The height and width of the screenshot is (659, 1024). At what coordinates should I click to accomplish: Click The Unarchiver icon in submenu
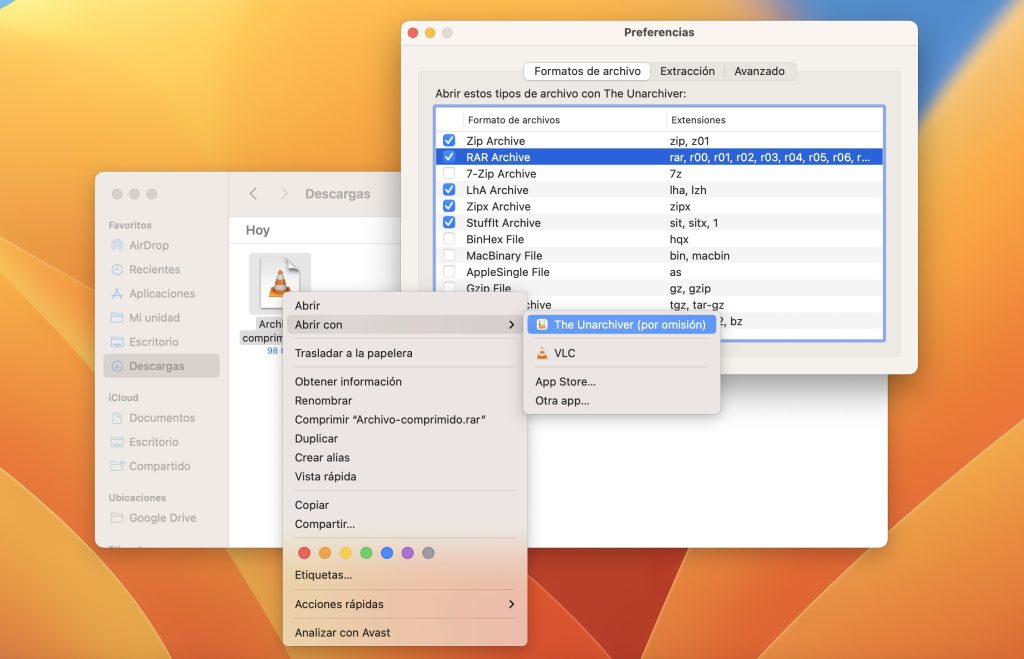(x=542, y=325)
